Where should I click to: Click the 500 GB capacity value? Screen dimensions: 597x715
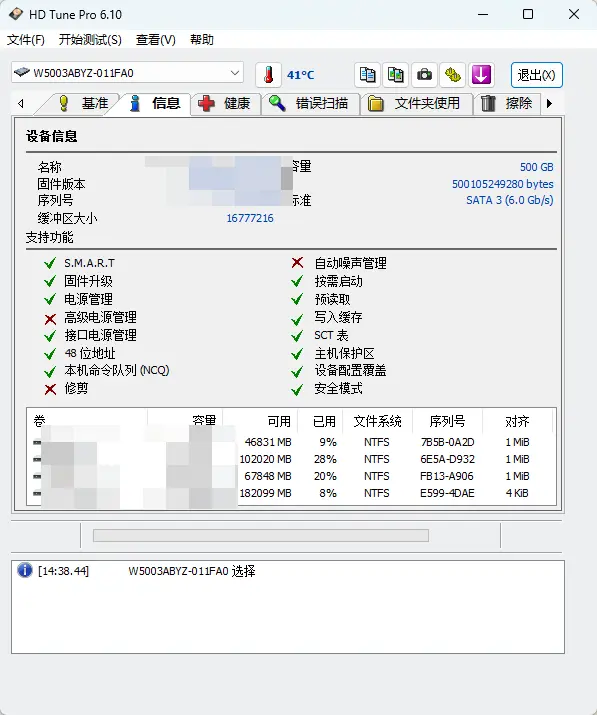coord(536,167)
